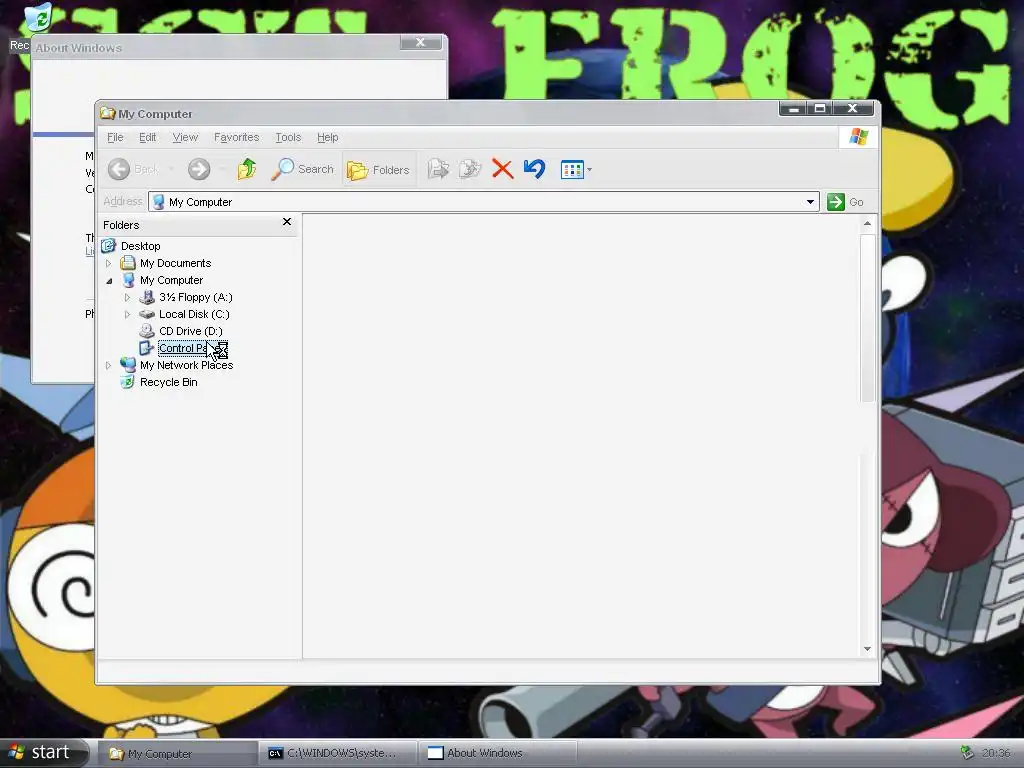Image resolution: width=1024 pixels, height=768 pixels.
Task: Select 3½ Floppy (A:) drive
Action: click(x=195, y=297)
